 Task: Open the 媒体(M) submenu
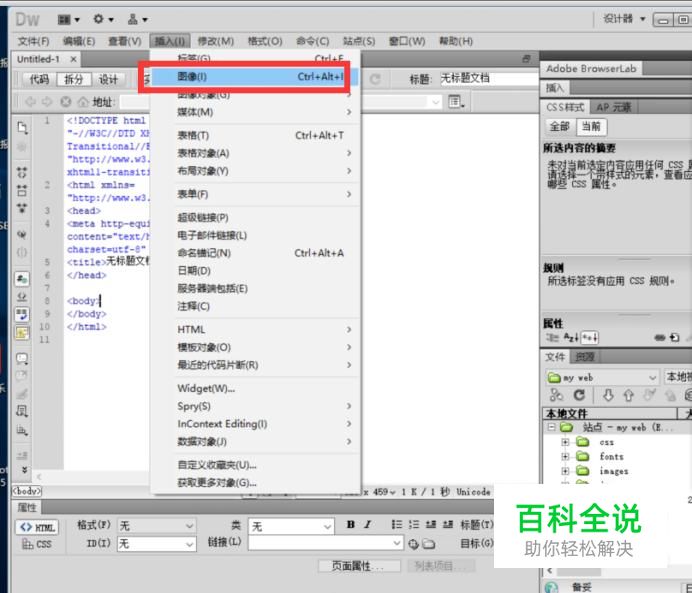(x=255, y=112)
